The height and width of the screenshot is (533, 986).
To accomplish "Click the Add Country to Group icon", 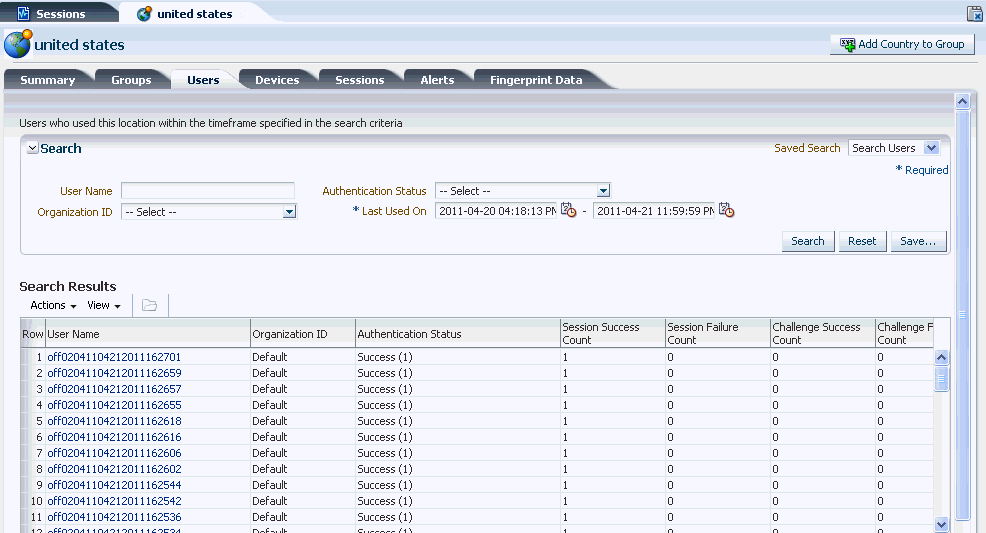I will tap(847, 44).
